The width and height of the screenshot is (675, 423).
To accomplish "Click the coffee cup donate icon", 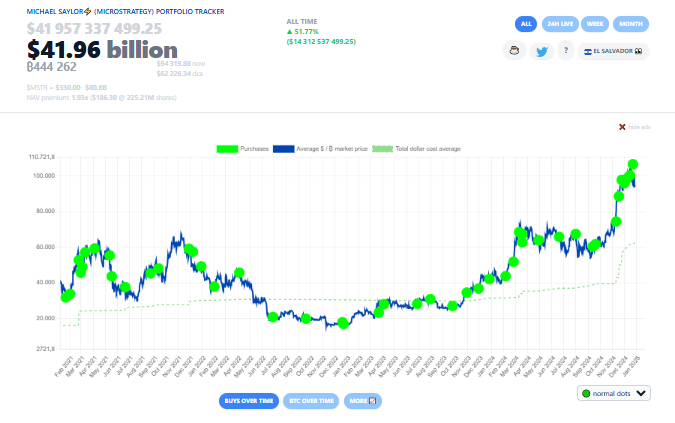I will coord(514,51).
